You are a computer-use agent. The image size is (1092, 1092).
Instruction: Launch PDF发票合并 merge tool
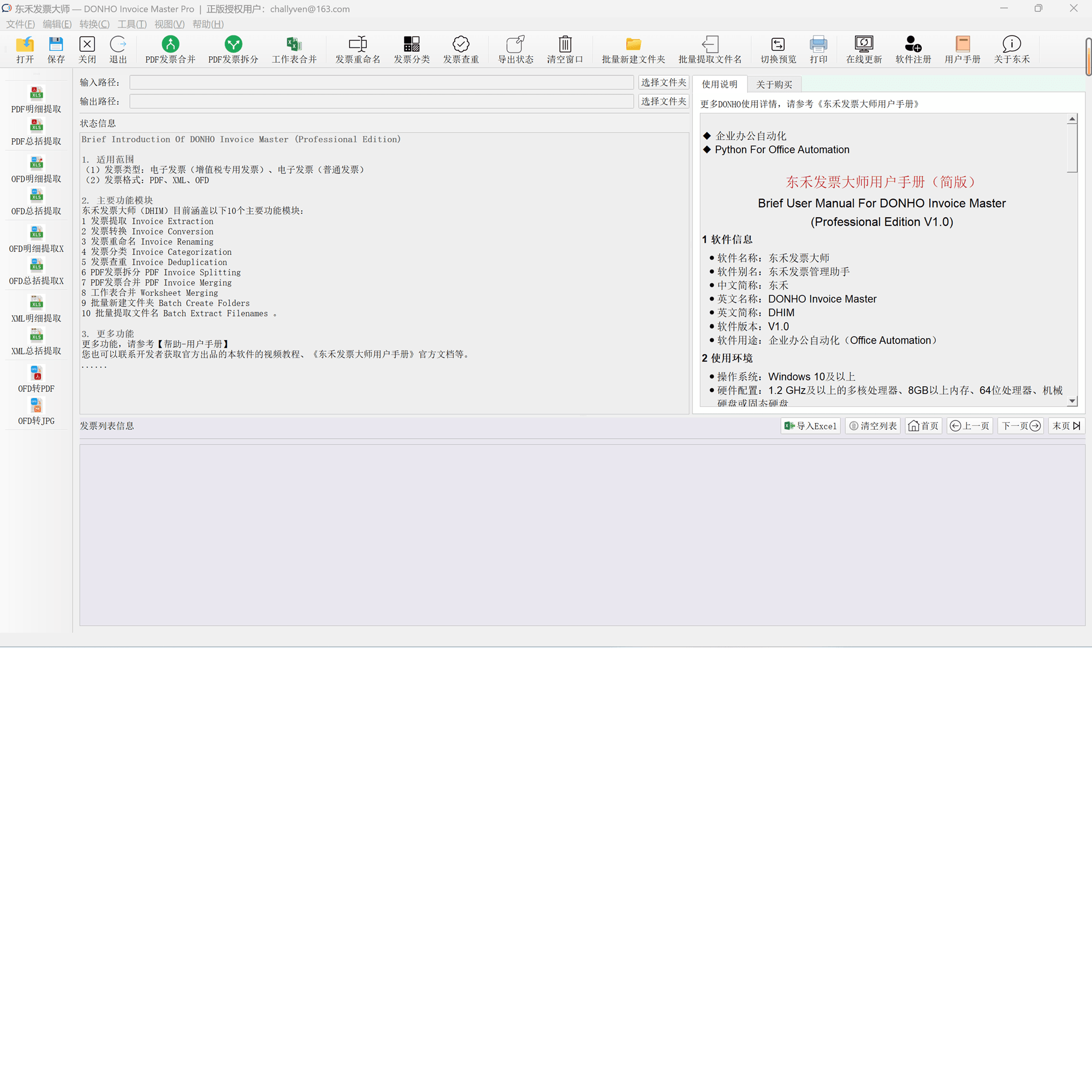coord(170,50)
